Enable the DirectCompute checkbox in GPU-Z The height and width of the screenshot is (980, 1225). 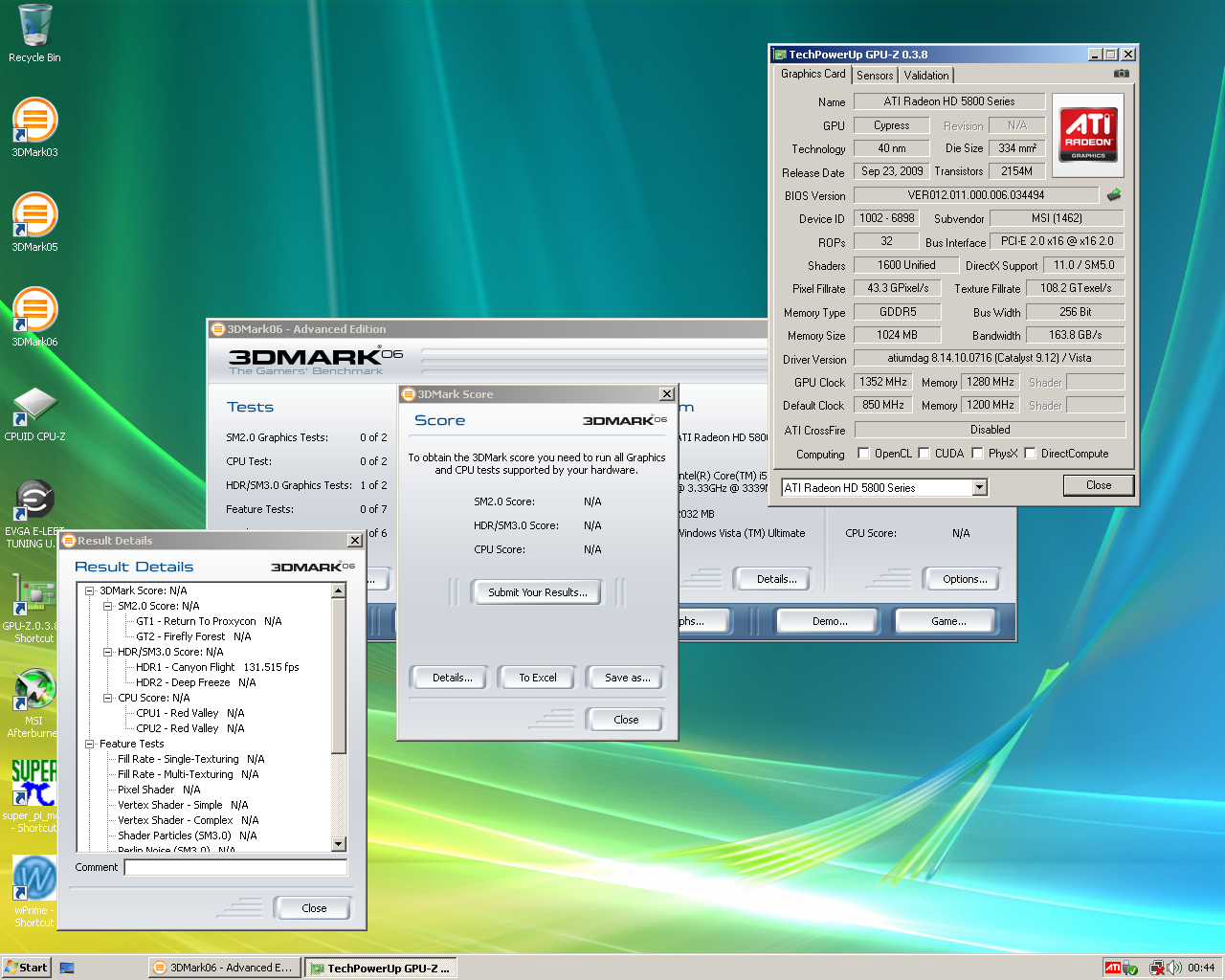click(x=1030, y=454)
